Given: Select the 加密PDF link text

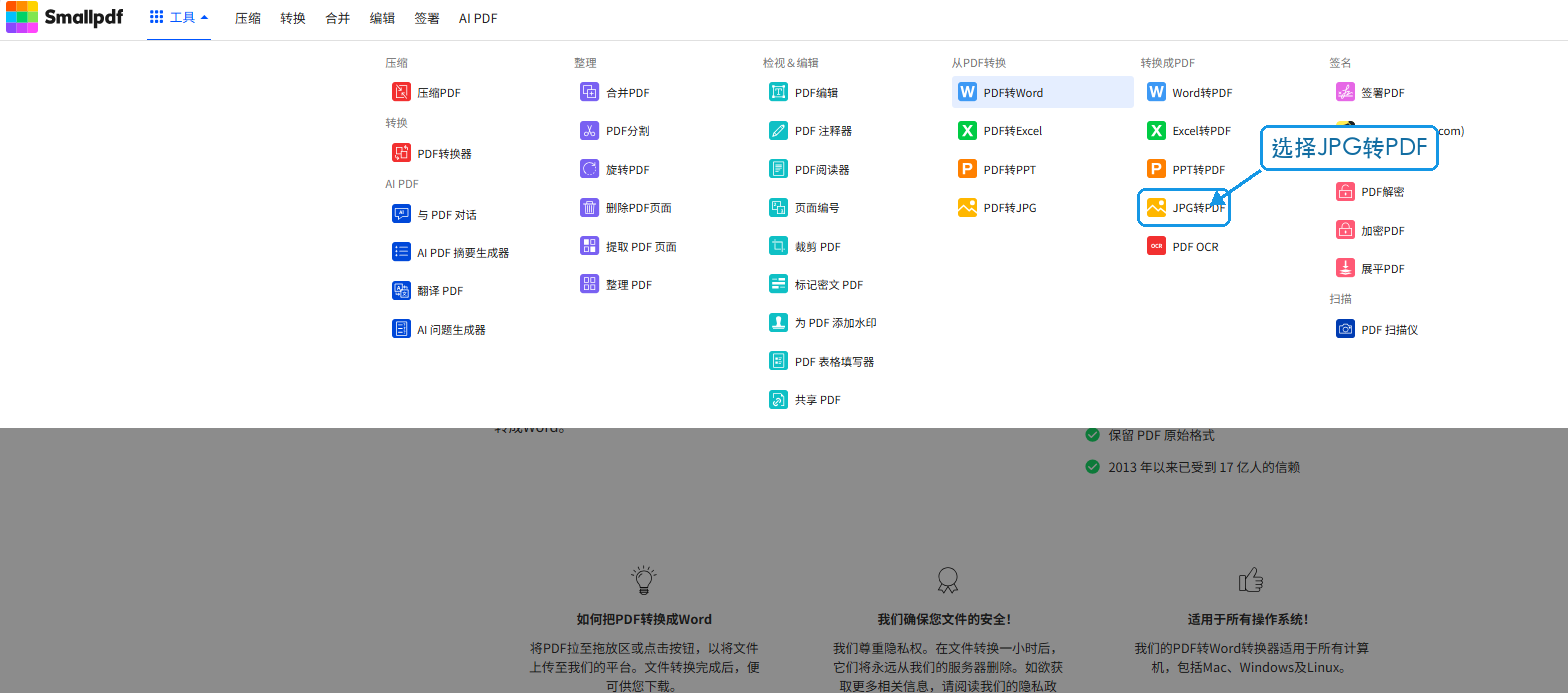Looking at the screenshot, I should pyautogui.click(x=1383, y=231).
